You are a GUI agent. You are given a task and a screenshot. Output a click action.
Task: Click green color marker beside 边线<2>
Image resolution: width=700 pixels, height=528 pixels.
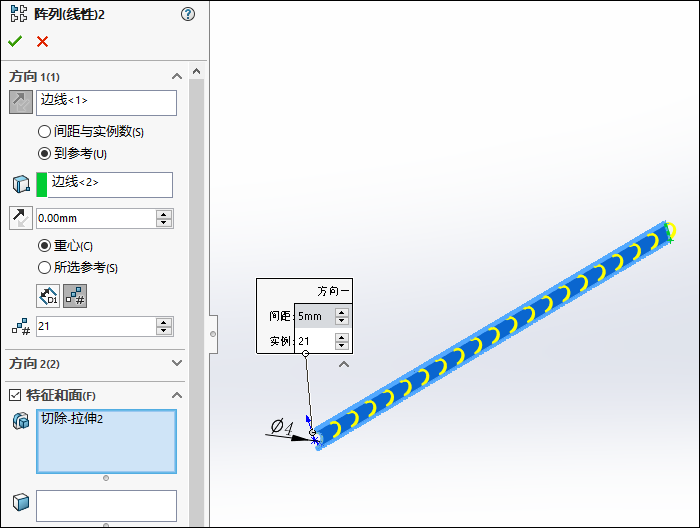(x=42, y=185)
